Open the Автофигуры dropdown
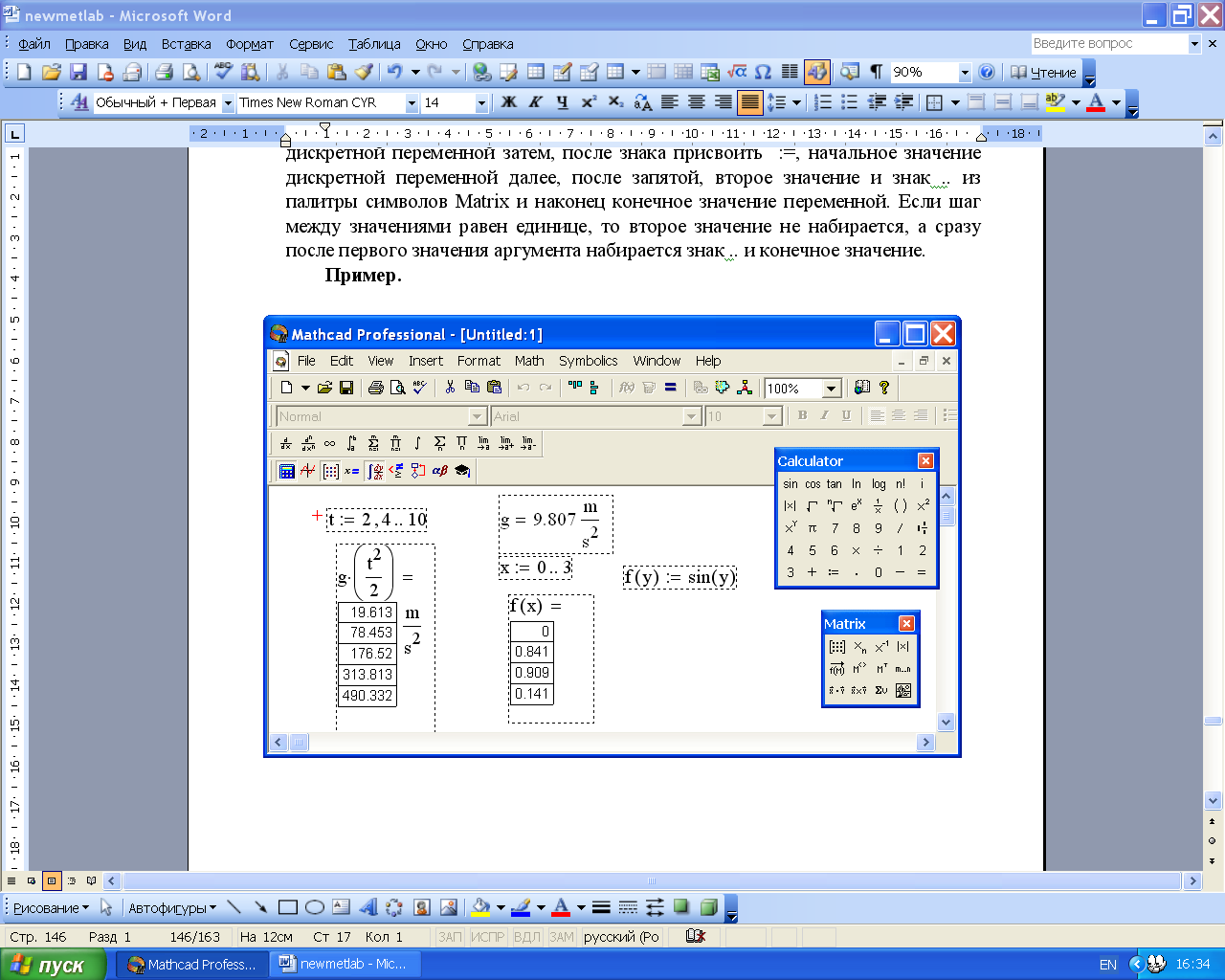 point(172,907)
